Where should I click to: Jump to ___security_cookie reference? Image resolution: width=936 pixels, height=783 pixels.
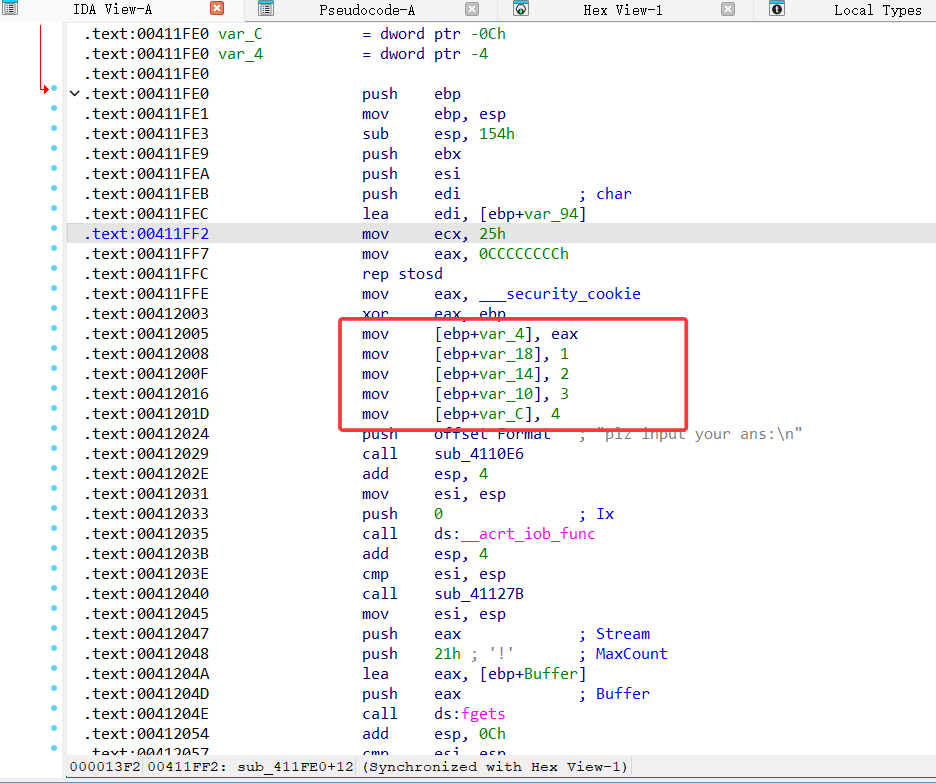[560, 294]
